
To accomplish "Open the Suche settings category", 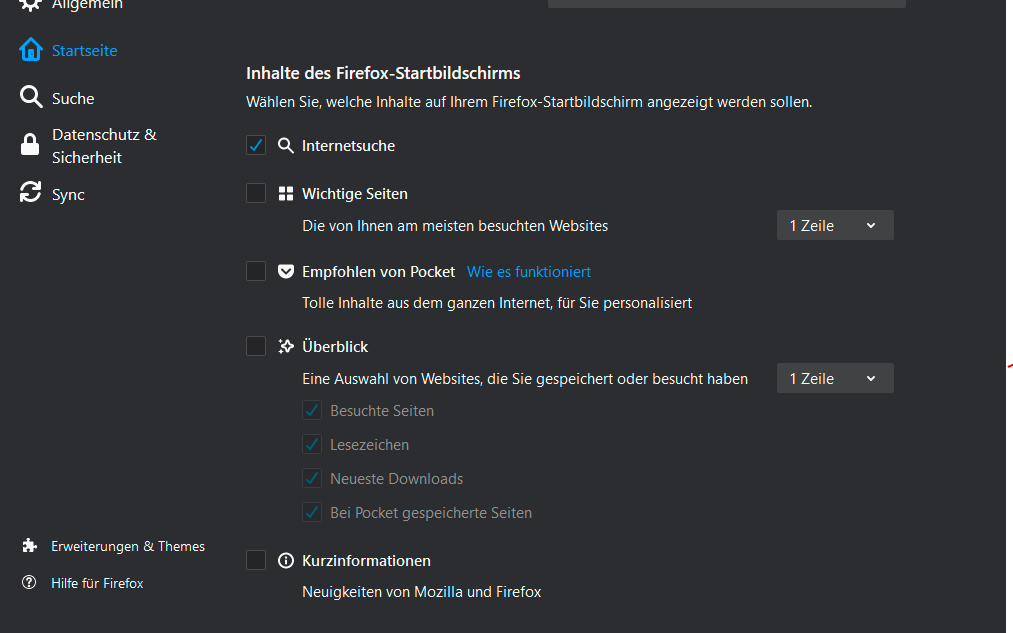I will [73, 98].
